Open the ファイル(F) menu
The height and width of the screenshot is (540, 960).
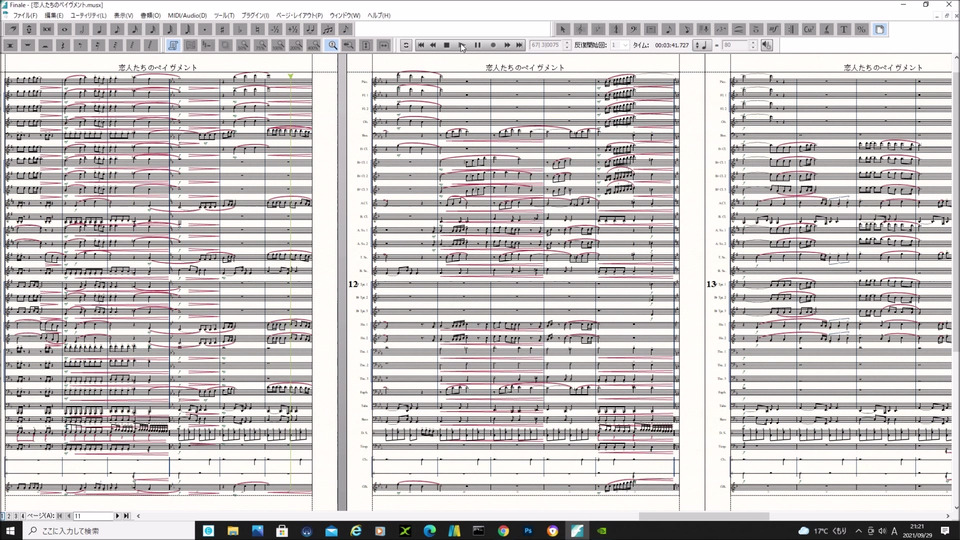pos(25,15)
